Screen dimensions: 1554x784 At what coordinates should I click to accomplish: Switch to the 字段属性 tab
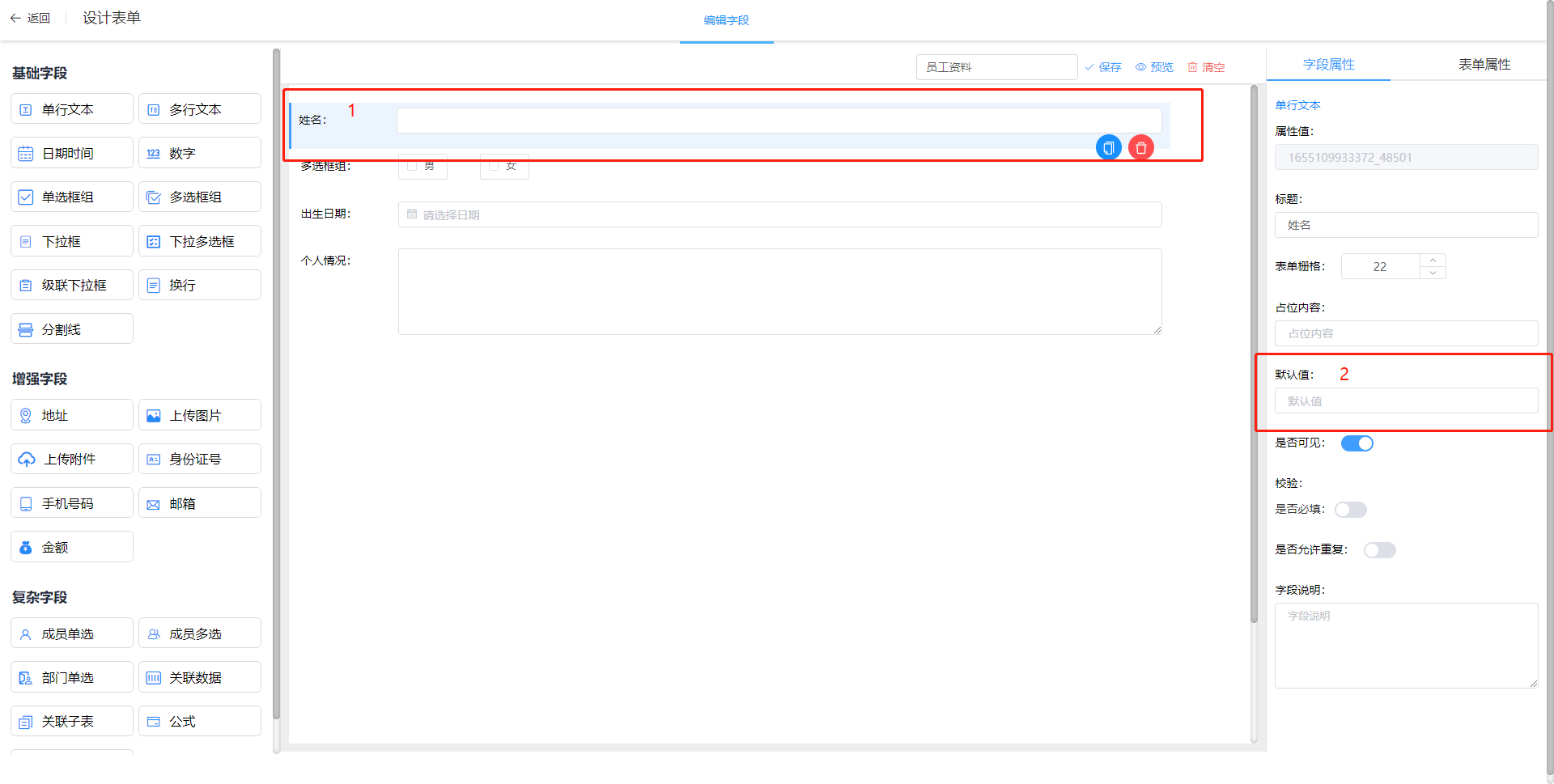click(x=1328, y=65)
